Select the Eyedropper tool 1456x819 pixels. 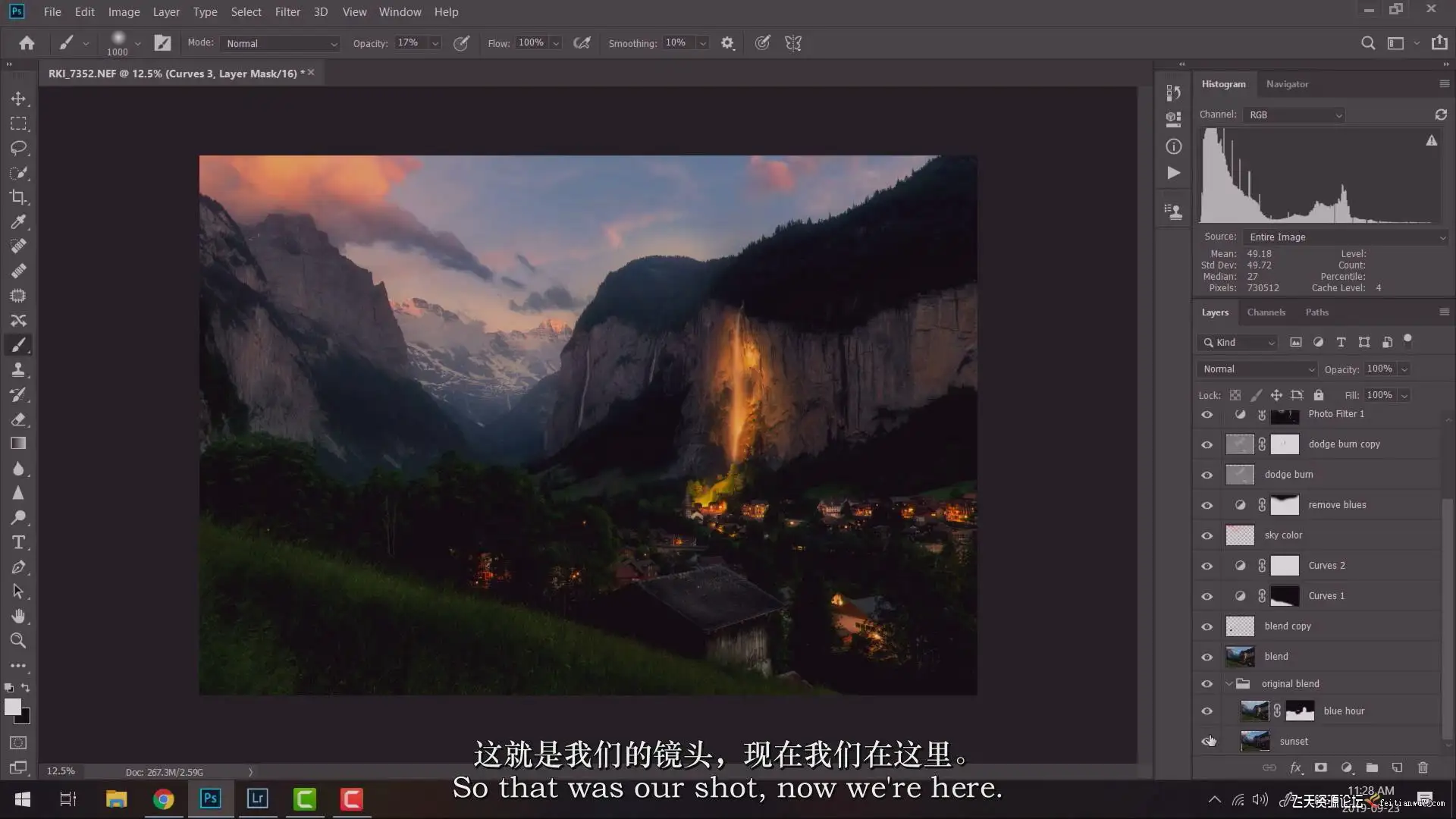pyautogui.click(x=18, y=221)
